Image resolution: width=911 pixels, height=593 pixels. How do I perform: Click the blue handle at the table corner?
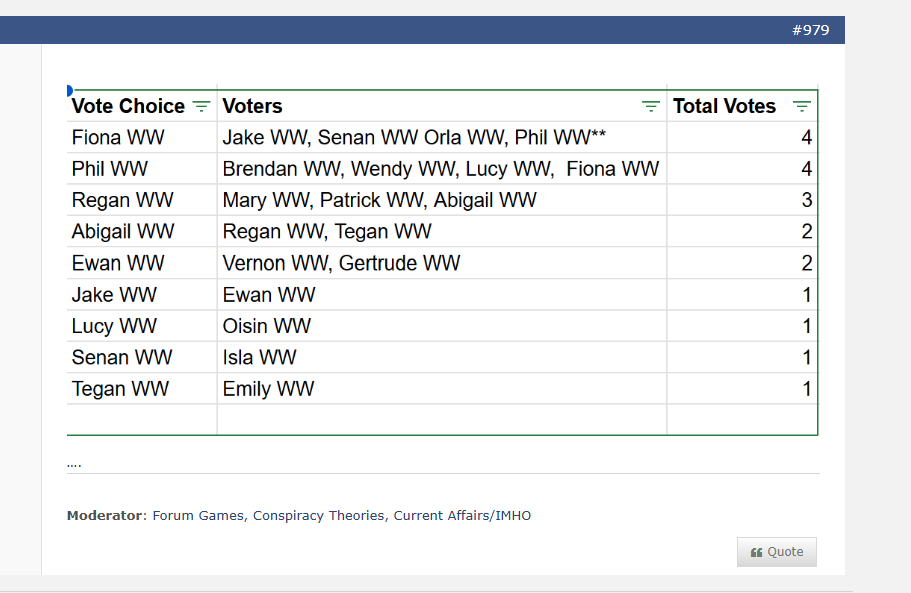[x=69, y=91]
